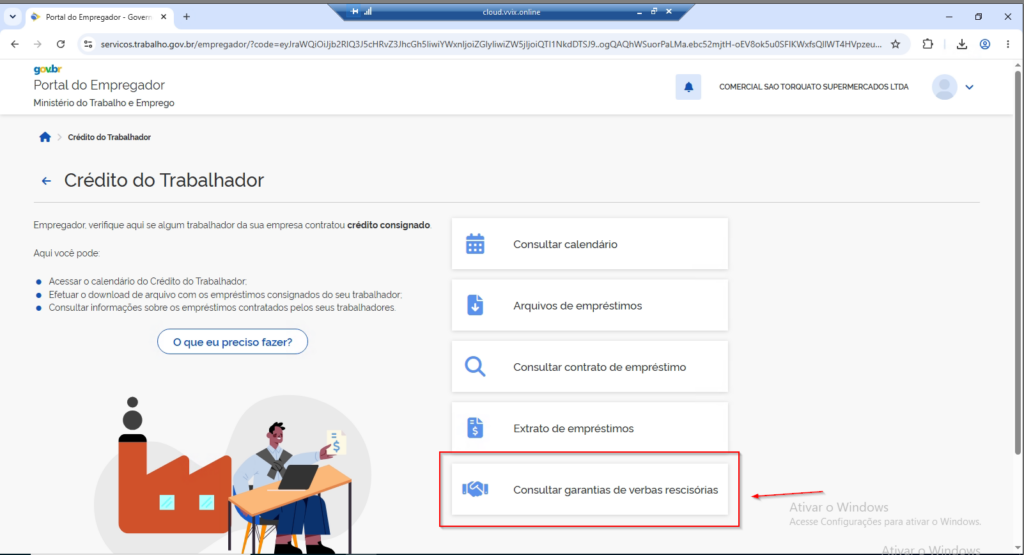The width and height of the screenshot is (1024, 555).
Task: Click the file download icon in Arquivos de empréstimos
Action: click(475, 306)
